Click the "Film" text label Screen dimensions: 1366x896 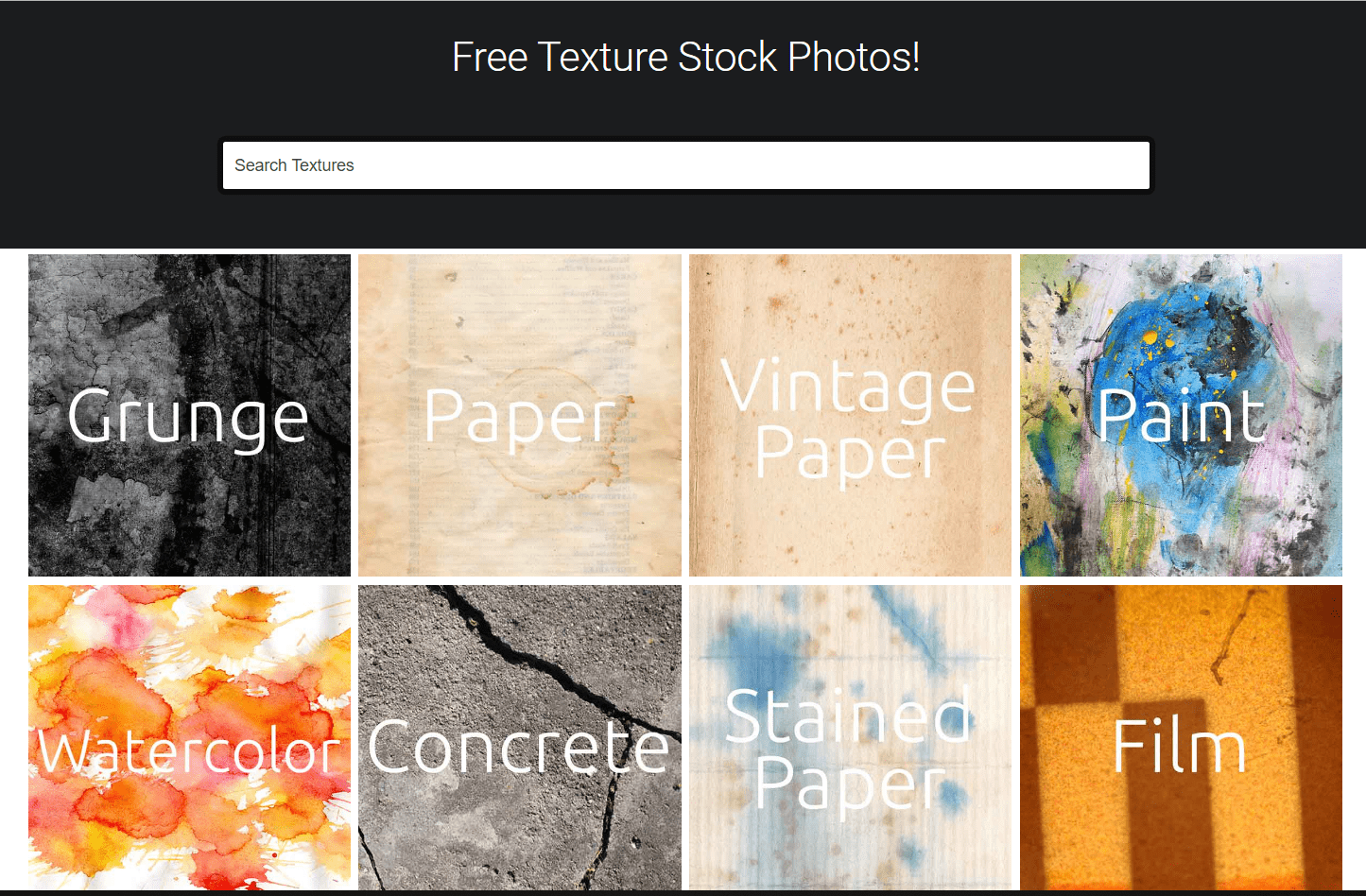(x=1179, y=747)
